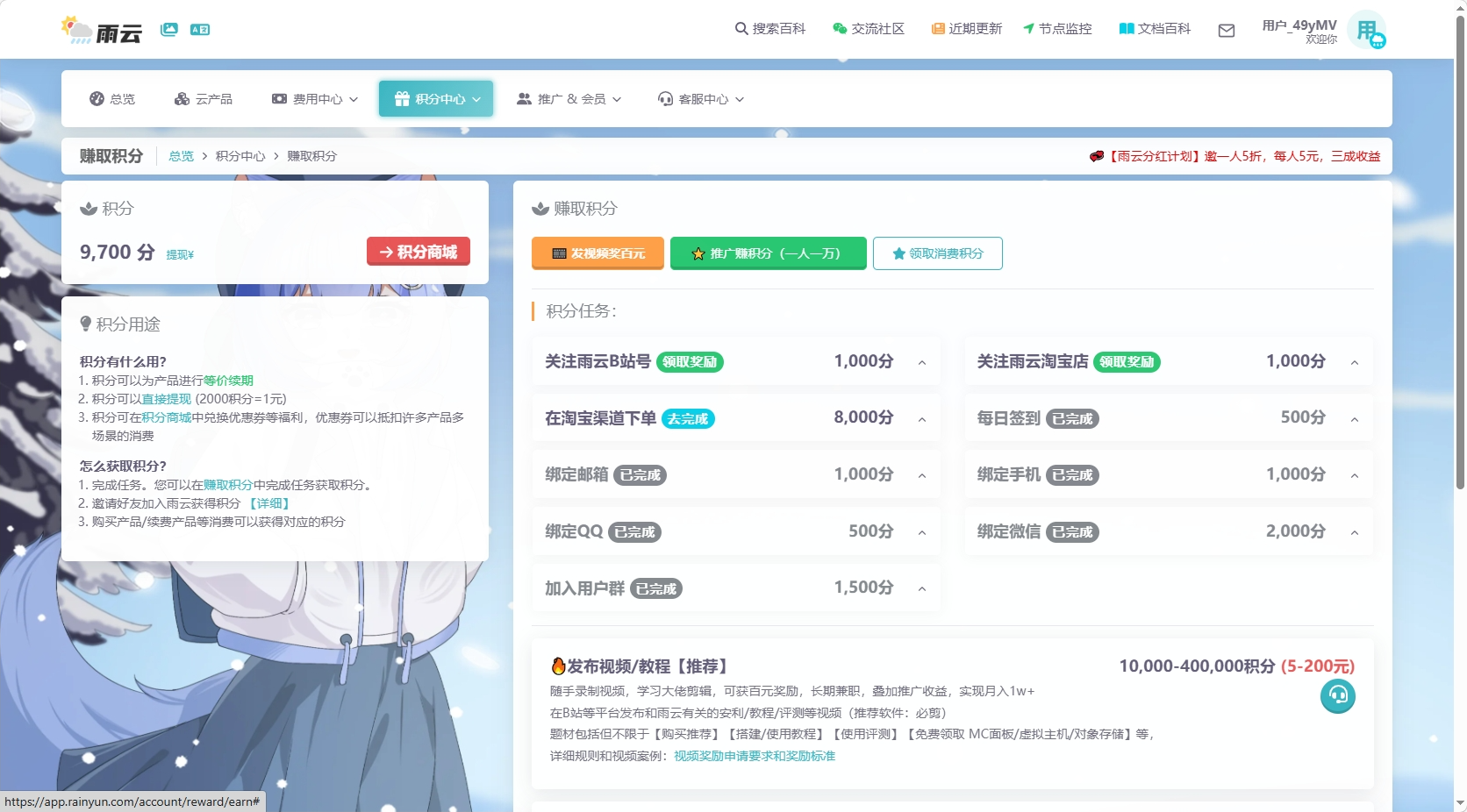Click the 赚取积分 link in 怎么获取积分
The image size is (1467, 812).
point(228,485)
